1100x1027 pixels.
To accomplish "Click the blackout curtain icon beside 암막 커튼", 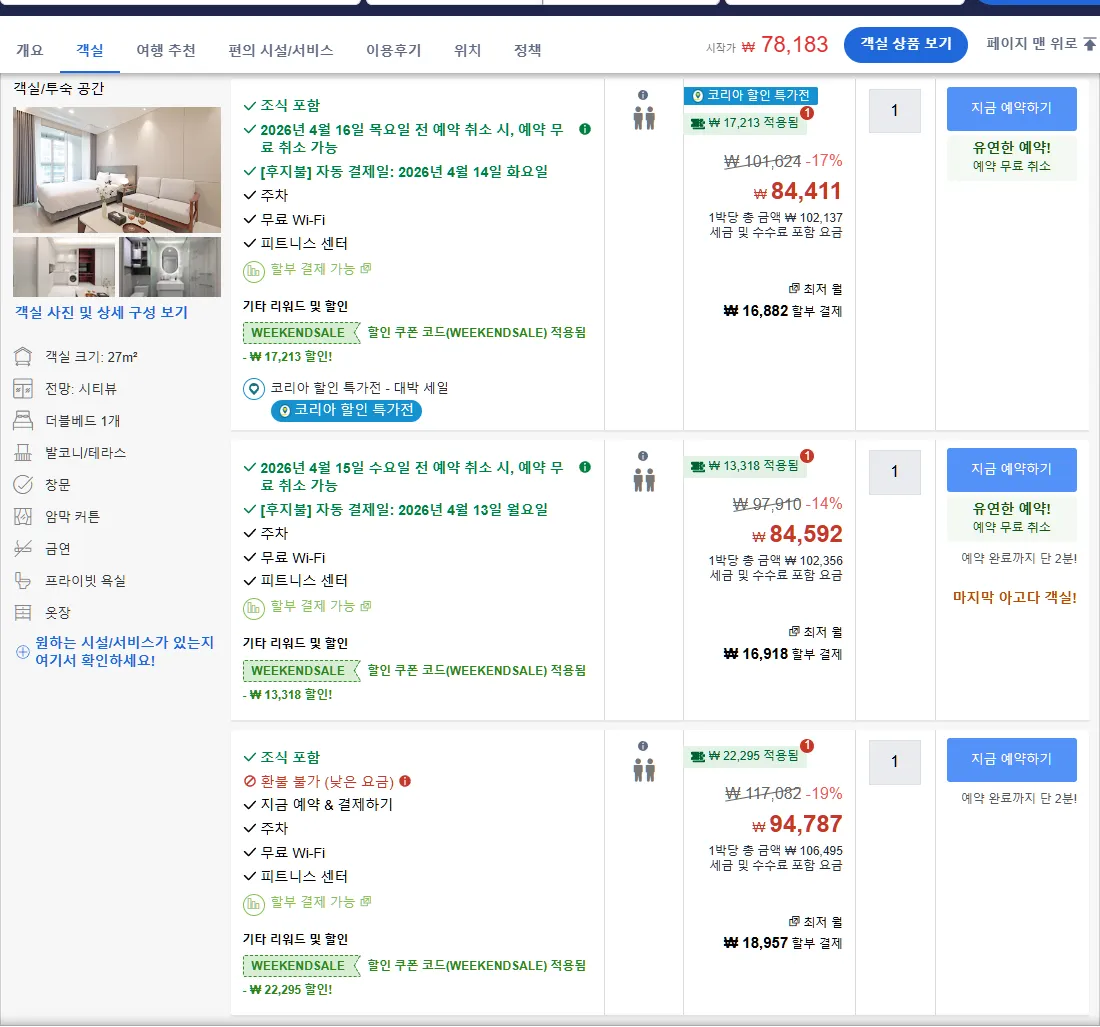I will [x=23, y=517].
